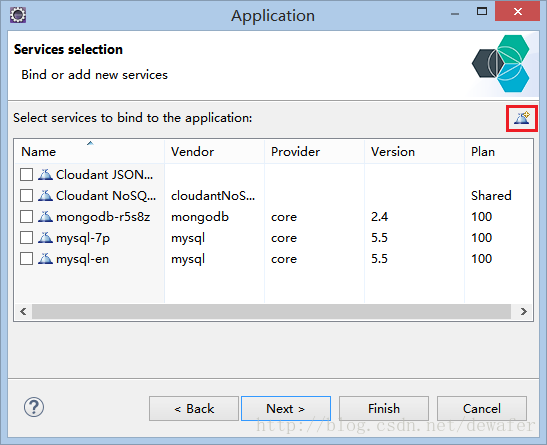Click the mysql-7p row's '100' plan

tap(481, 238)
